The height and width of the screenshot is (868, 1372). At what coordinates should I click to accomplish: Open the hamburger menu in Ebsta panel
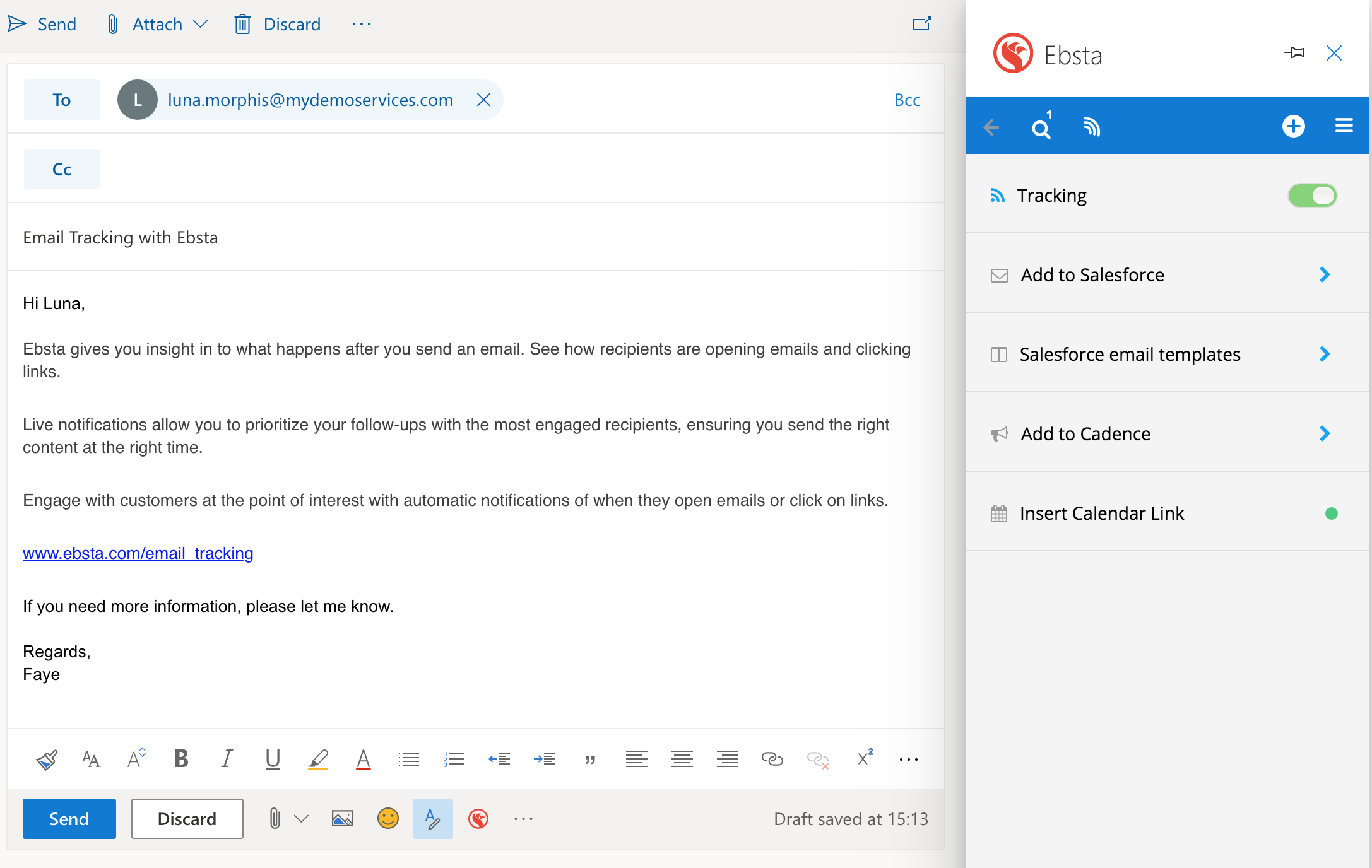[x=1344, y=126]
